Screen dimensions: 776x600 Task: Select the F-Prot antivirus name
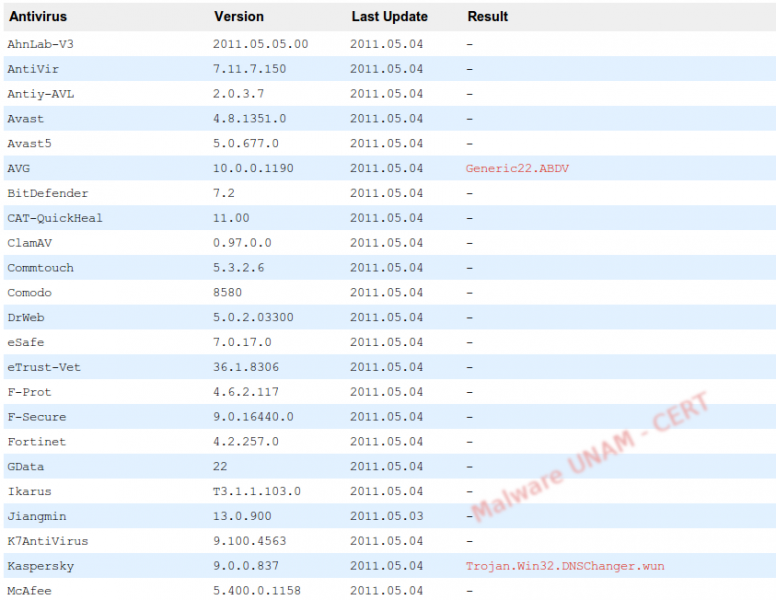(29, 392)
